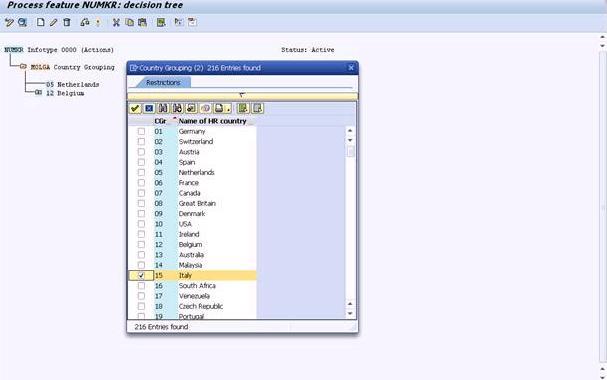This screenshot has width=607, height=380.
Task: Click the Cut scissors icon
Action: (116, 22)
